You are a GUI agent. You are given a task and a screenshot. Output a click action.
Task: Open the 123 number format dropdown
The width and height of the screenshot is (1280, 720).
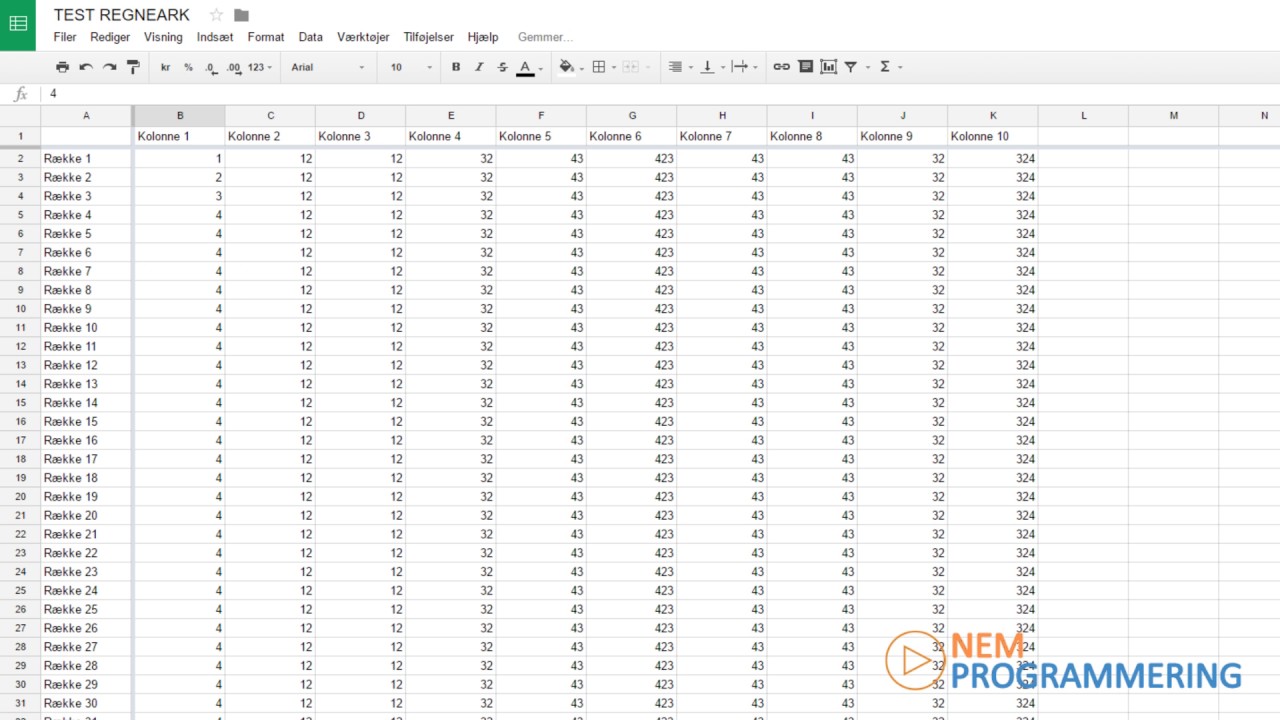tap(260, 67)
